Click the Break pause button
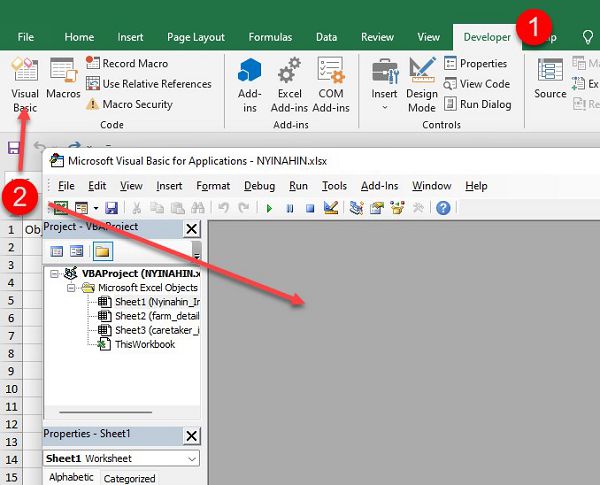The height and width of the screenshot is (485, 600). (290, 208)
